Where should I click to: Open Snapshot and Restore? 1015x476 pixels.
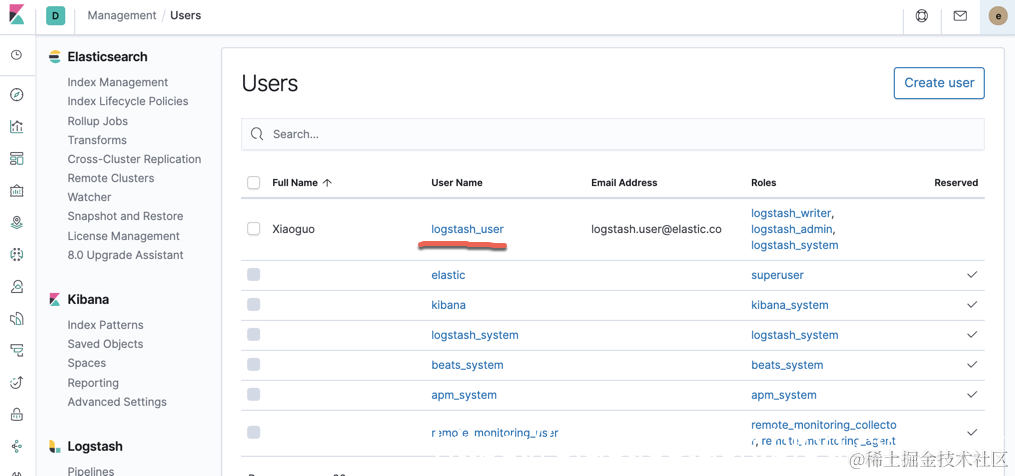pos(125,216)
